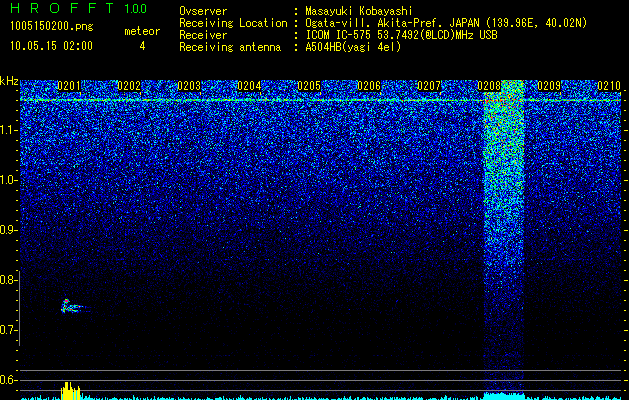Click the 0.7 frequency axis label

8,330
